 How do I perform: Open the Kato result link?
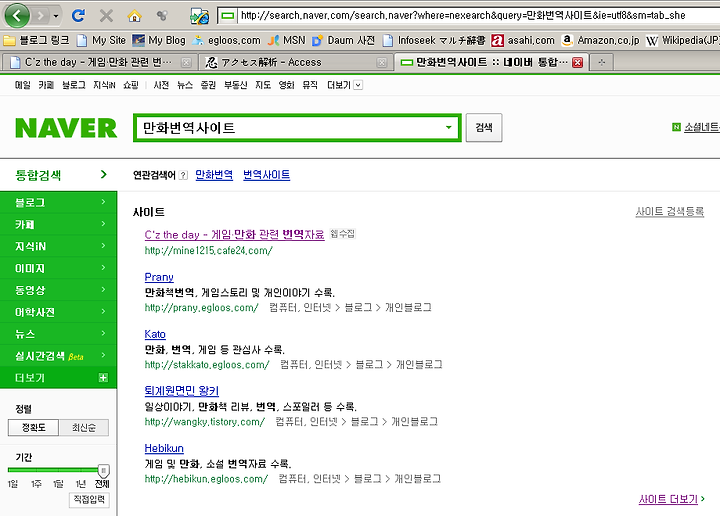coord(155,334)
